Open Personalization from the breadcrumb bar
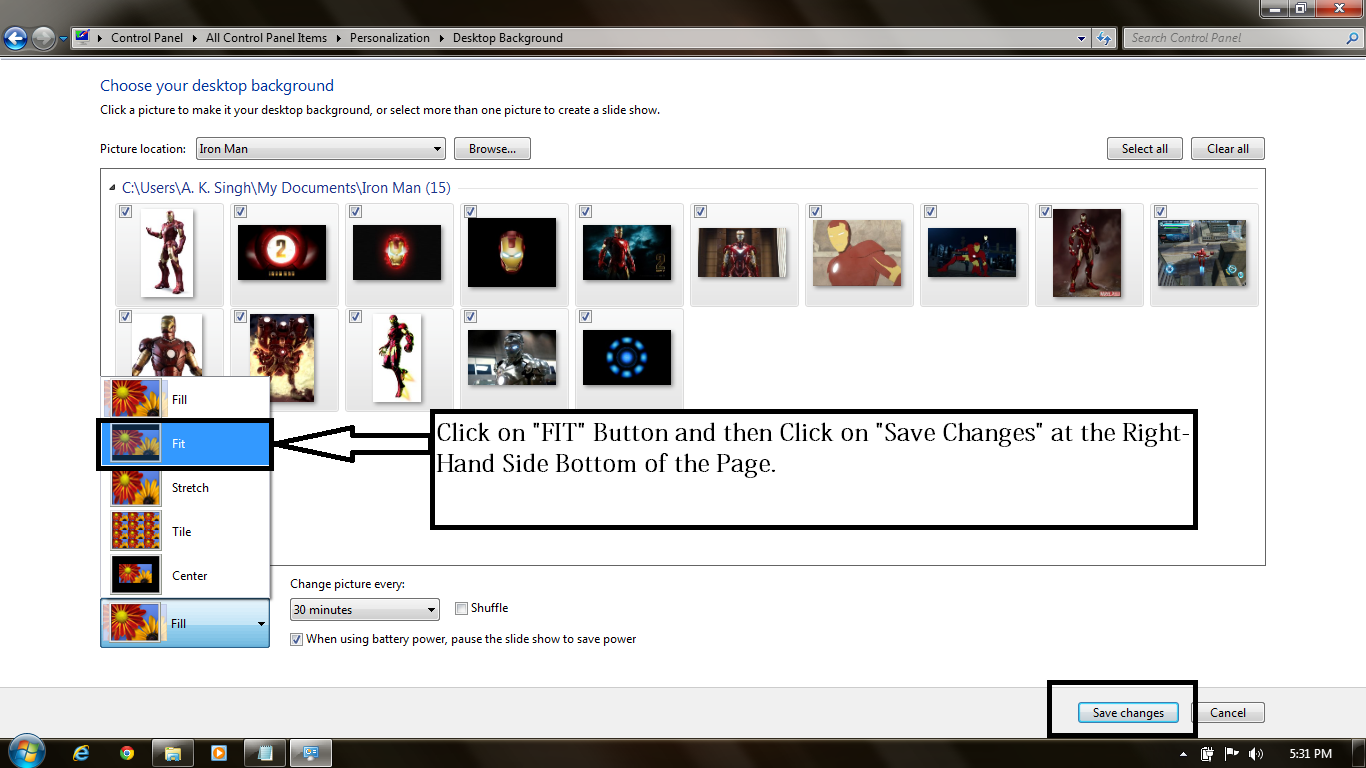The image size is (1366, 768). tap(390, 37)
